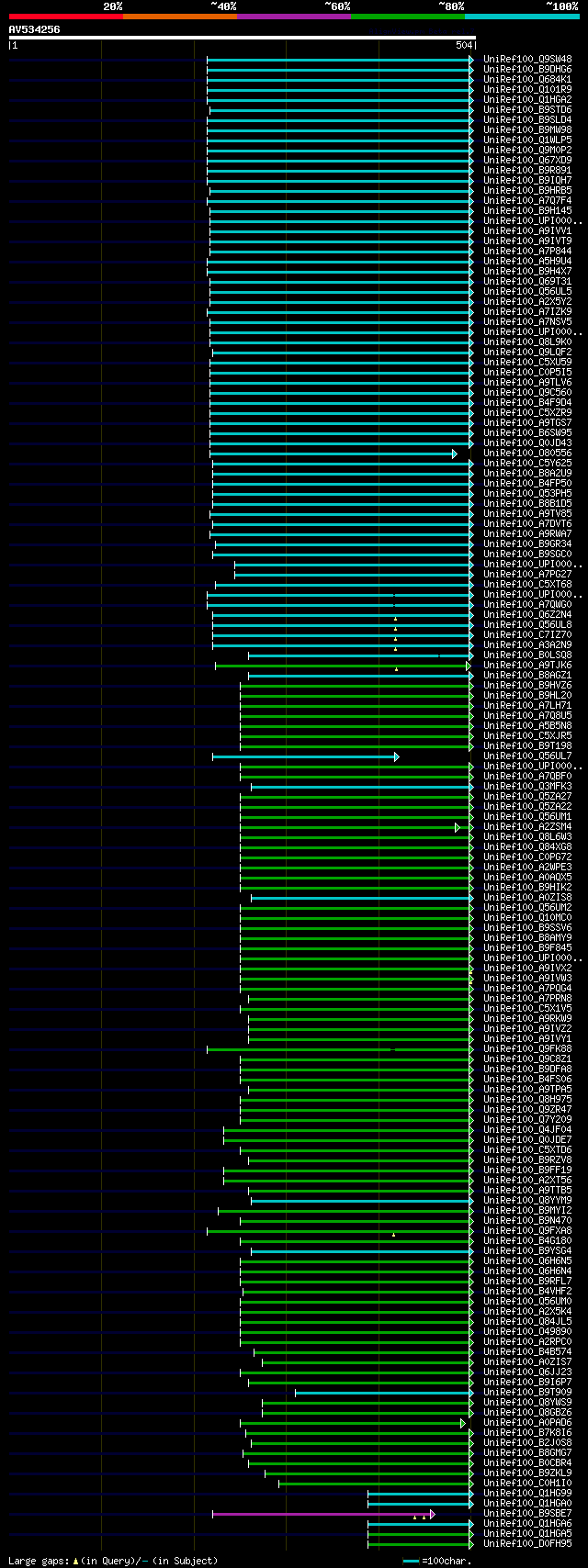This screenshot has height=1568, width=588.
Task: Select label UniRef100_A7PG27
Action: tap(527, 575)
